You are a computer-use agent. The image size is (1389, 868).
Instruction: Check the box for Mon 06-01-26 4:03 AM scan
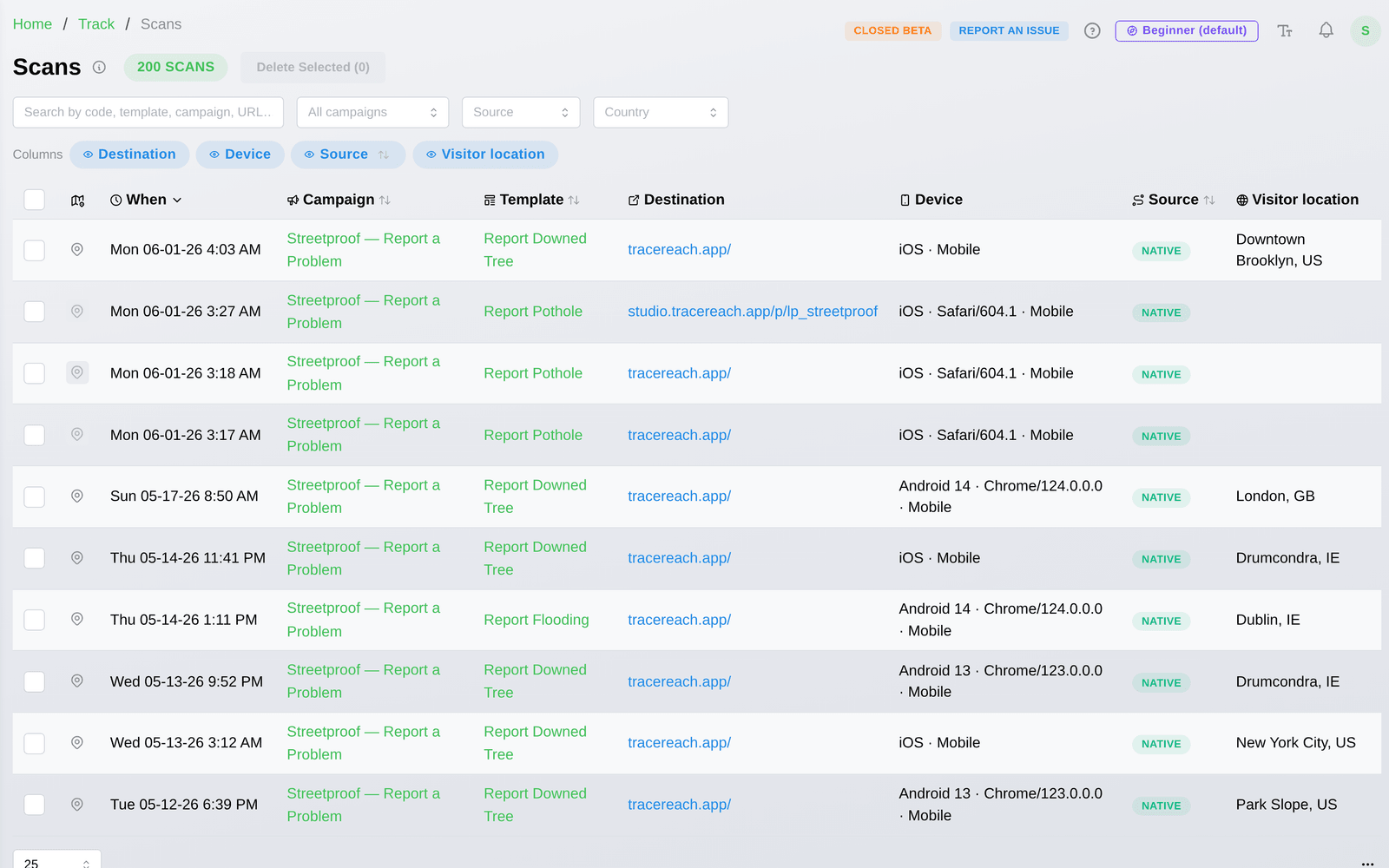tap(35, 250)
